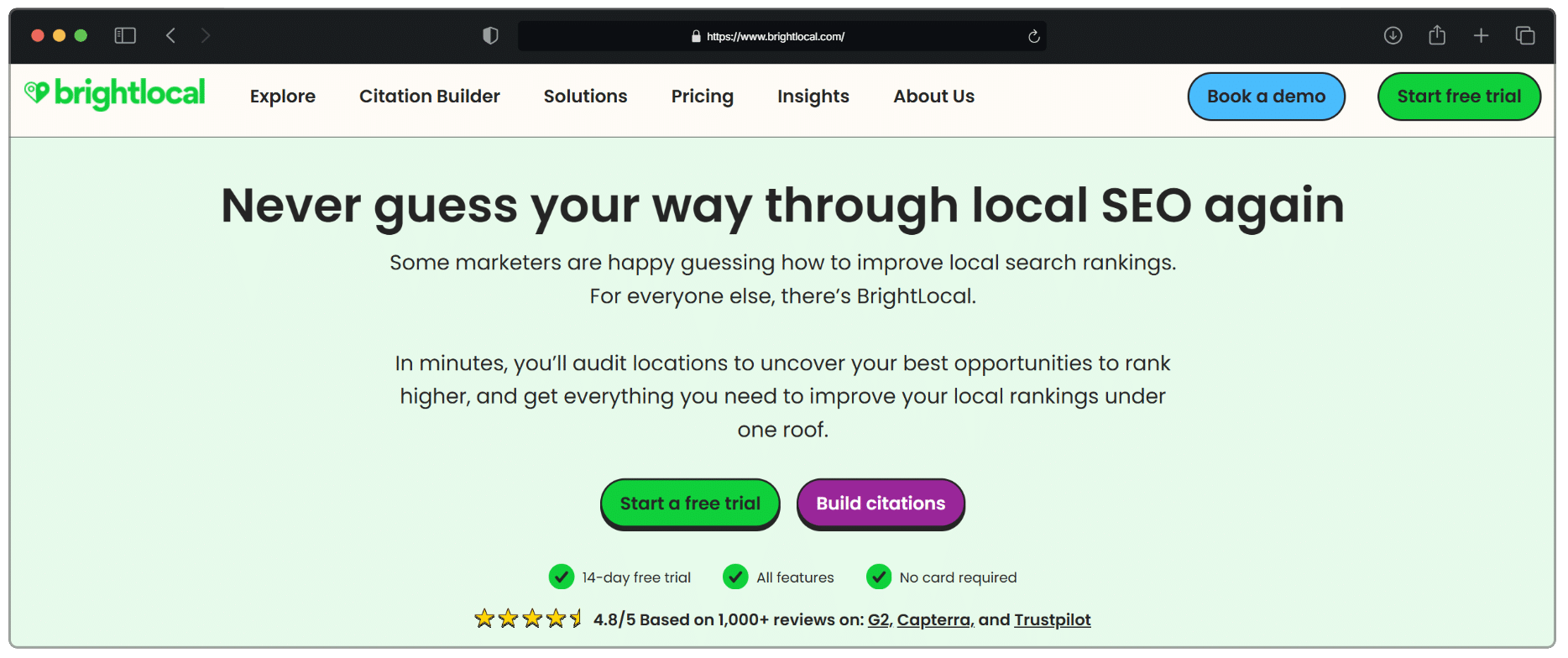Open the About Us menu
This screenshot has height=658, width=1568.
click(x=934, y=97)
